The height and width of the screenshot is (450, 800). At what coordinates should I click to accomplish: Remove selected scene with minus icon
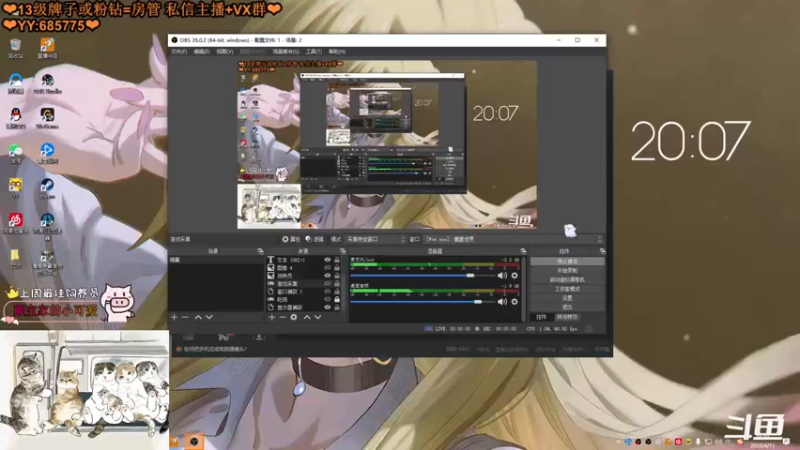[x=185, y=317]
